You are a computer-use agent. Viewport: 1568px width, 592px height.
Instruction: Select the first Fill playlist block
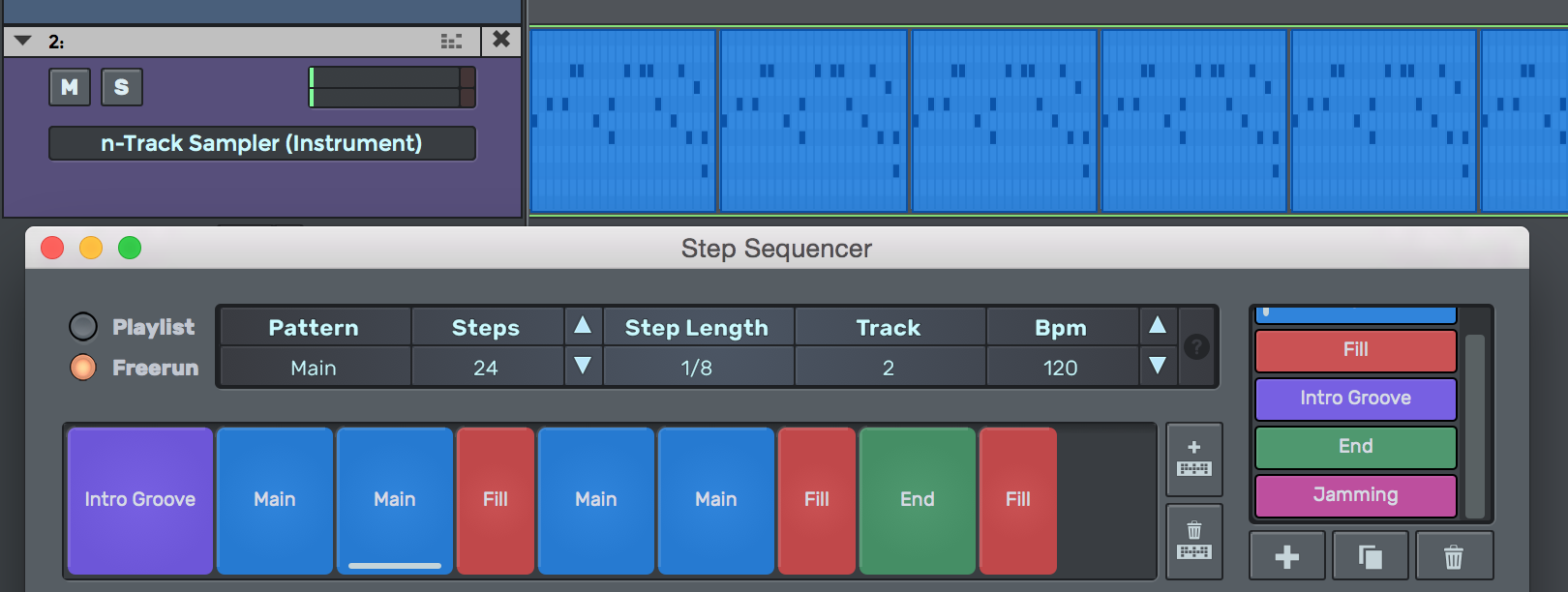point(496,500)
